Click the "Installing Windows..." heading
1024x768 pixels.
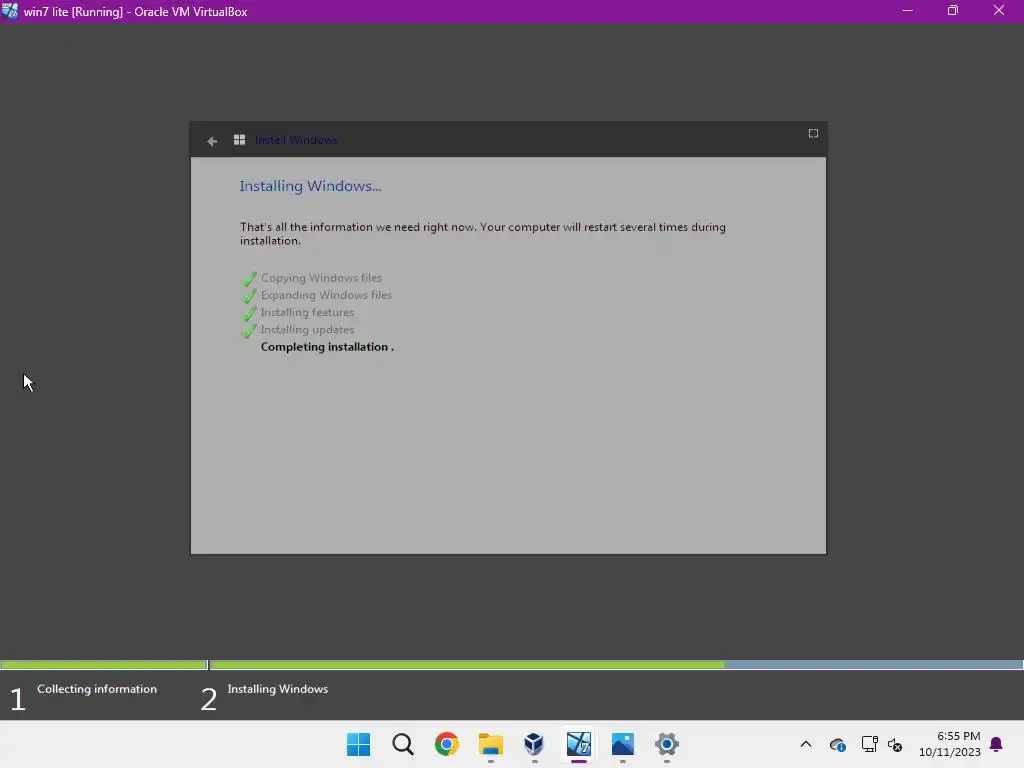310,186
